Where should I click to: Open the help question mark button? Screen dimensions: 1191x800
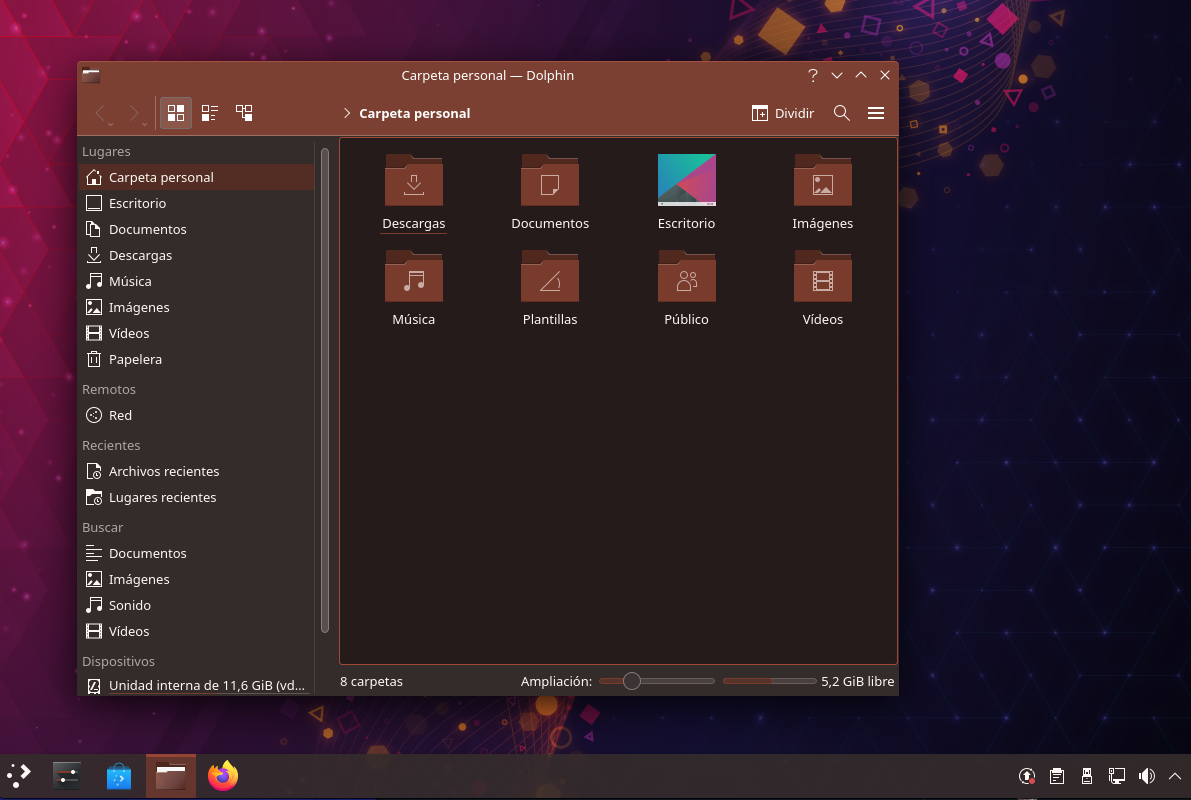click(x=812, y=75)
